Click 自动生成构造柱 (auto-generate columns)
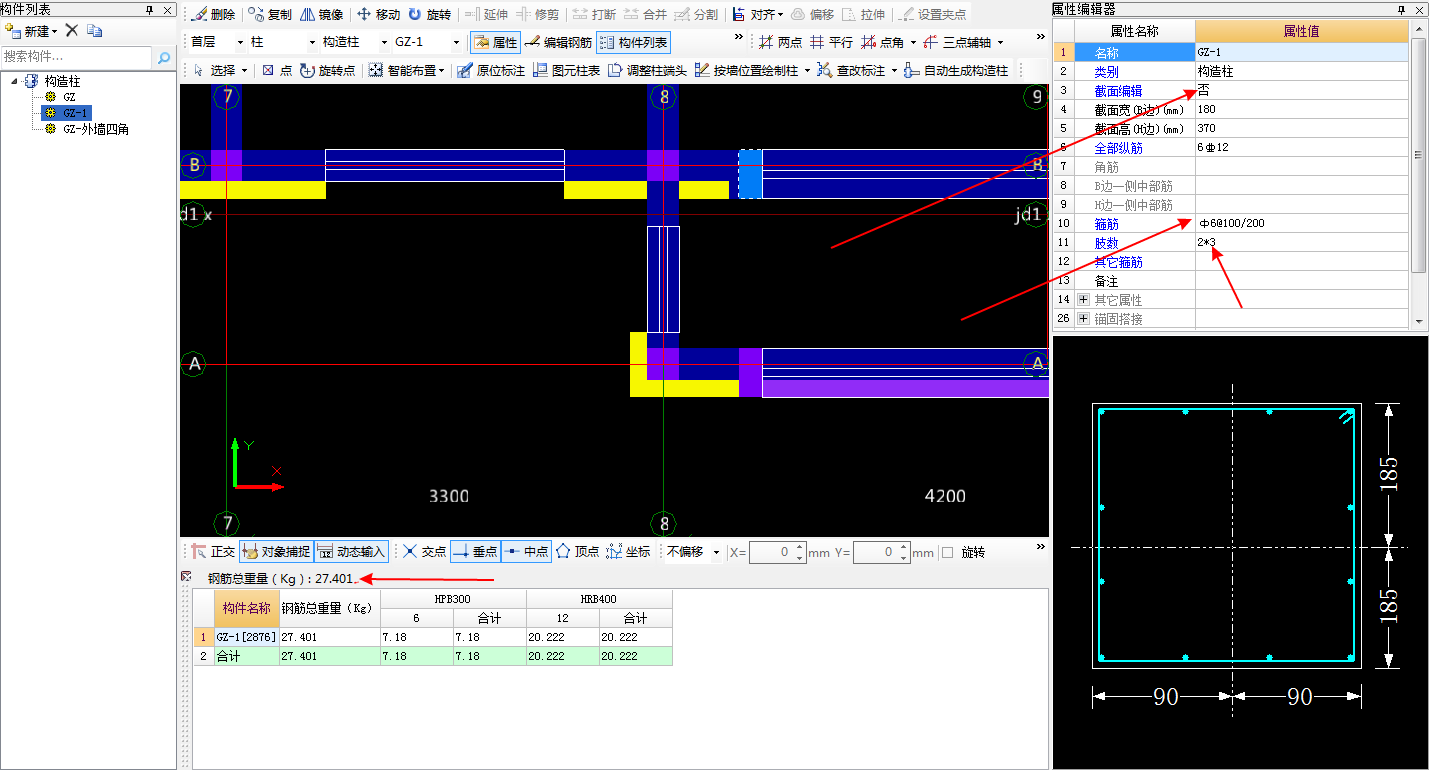 955,71
